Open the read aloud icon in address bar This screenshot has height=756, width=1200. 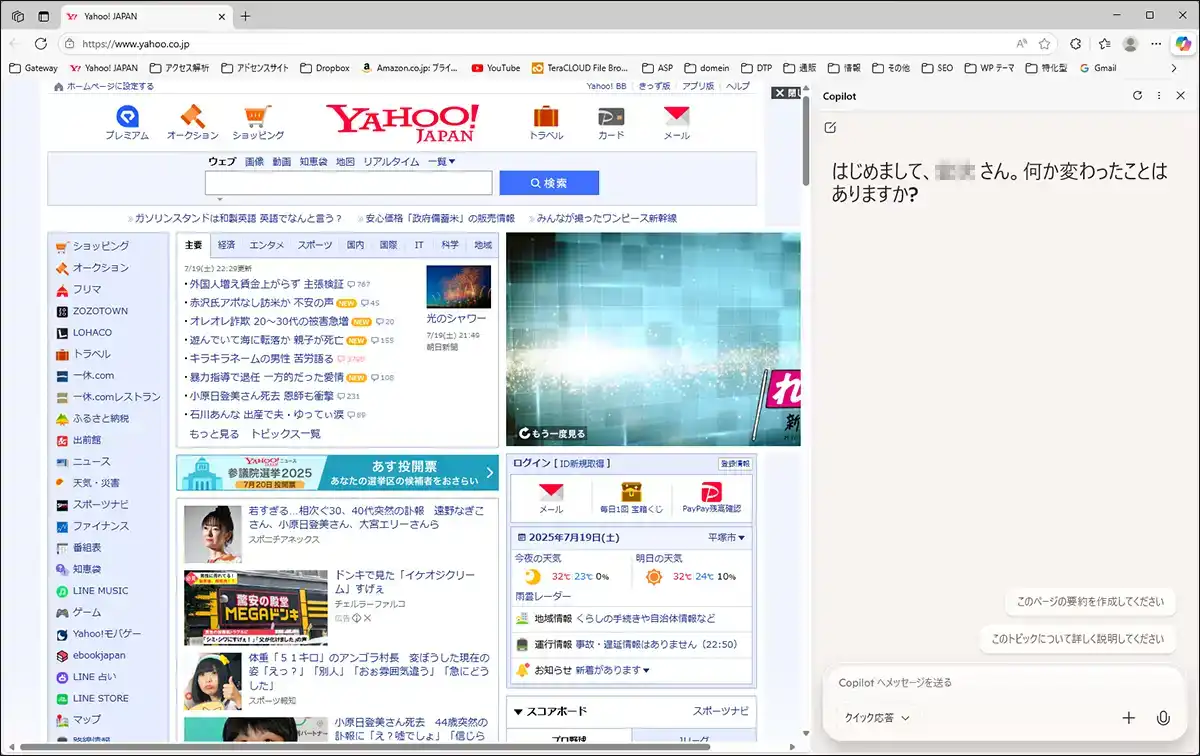coord(1022,44)
